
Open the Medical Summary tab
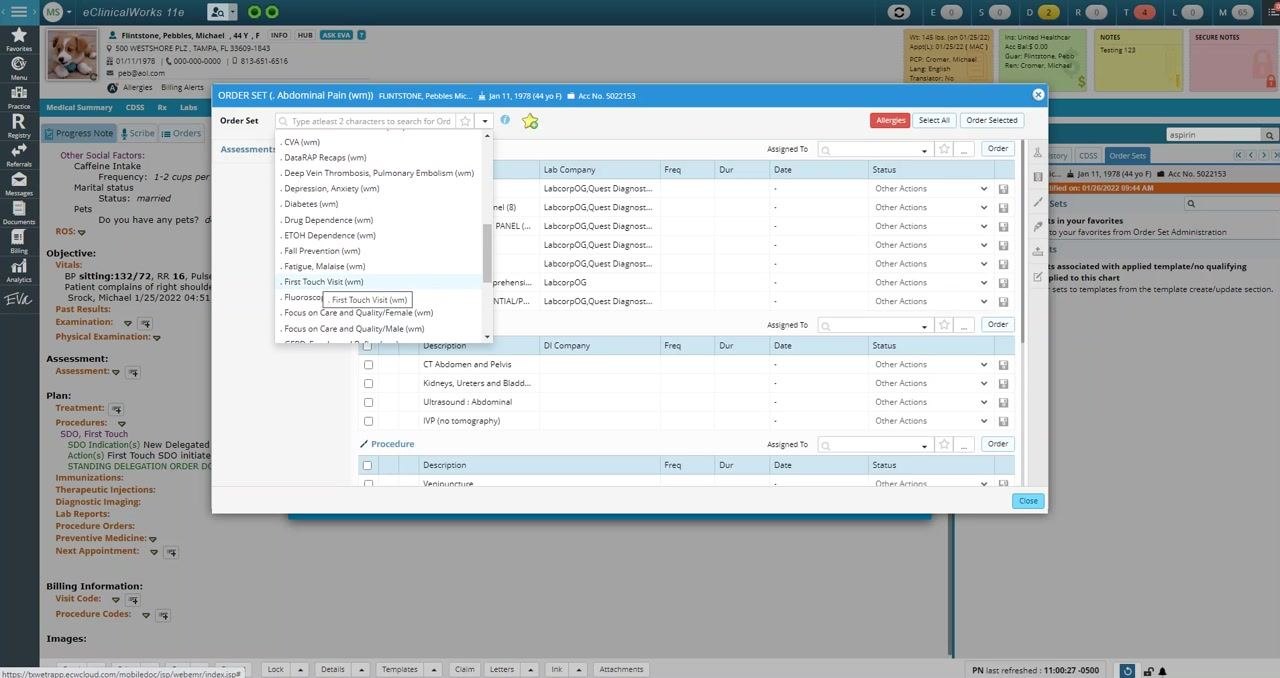(x=79, y=107)
